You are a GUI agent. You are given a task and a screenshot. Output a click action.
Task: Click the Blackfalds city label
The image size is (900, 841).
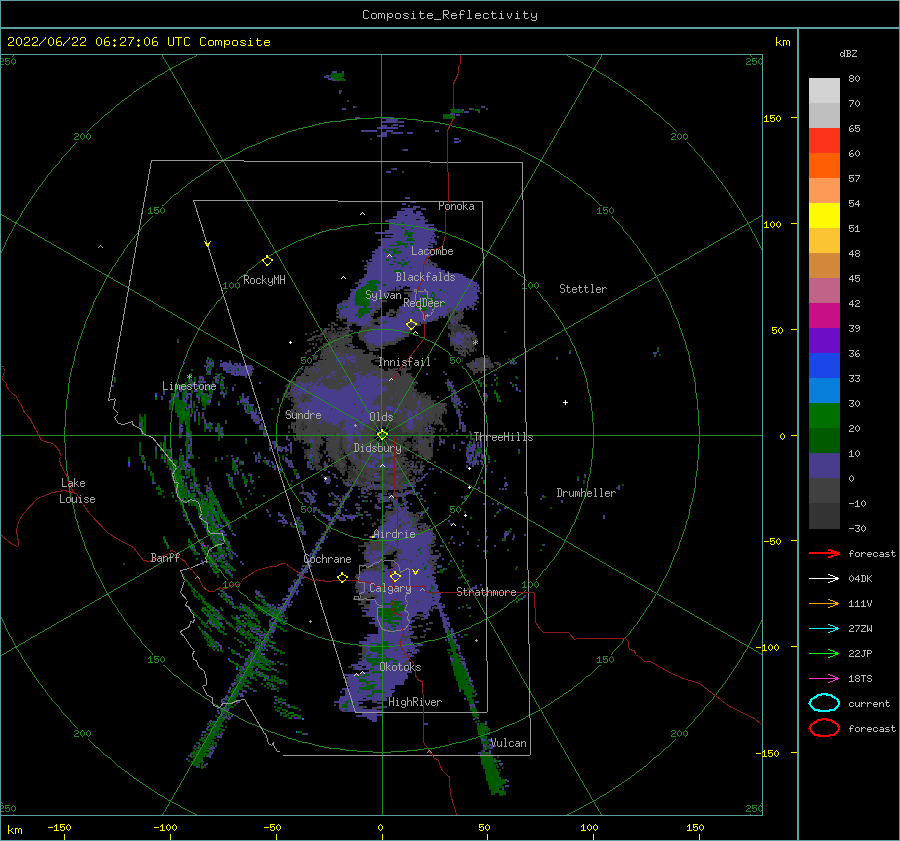pos(425,277)
